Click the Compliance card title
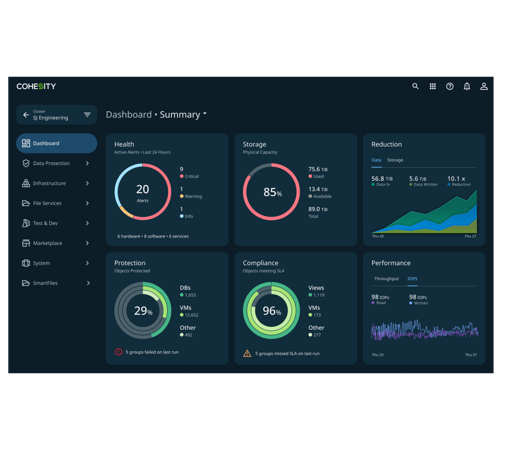 pos(260,263)
